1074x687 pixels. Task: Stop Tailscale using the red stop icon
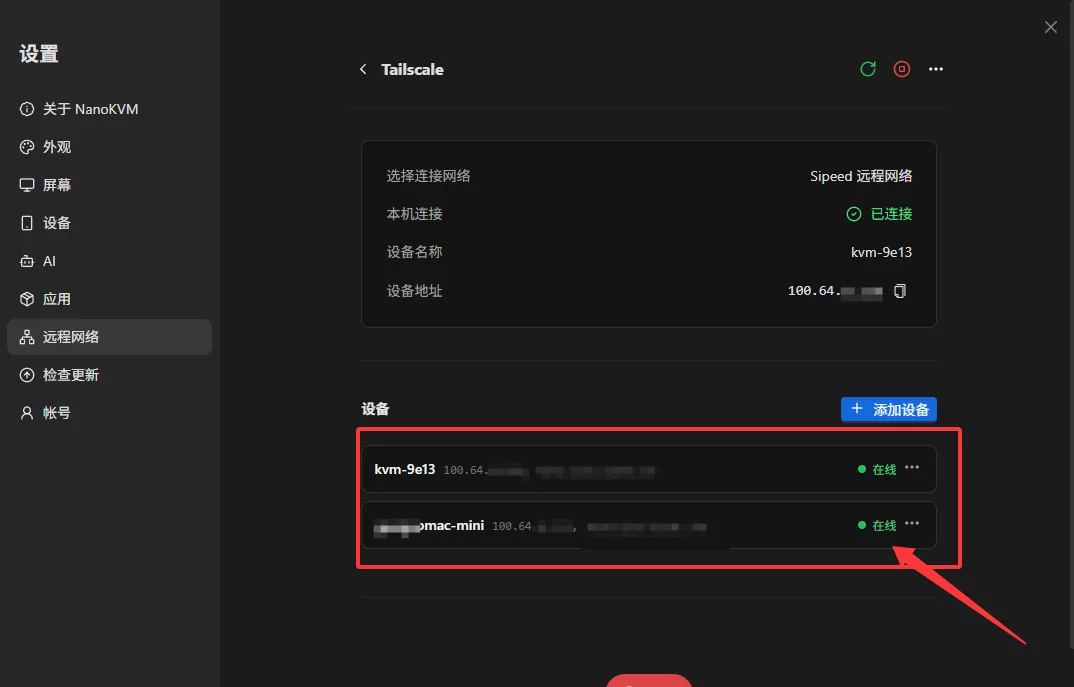pyautogui.click(x=901, y=69)
